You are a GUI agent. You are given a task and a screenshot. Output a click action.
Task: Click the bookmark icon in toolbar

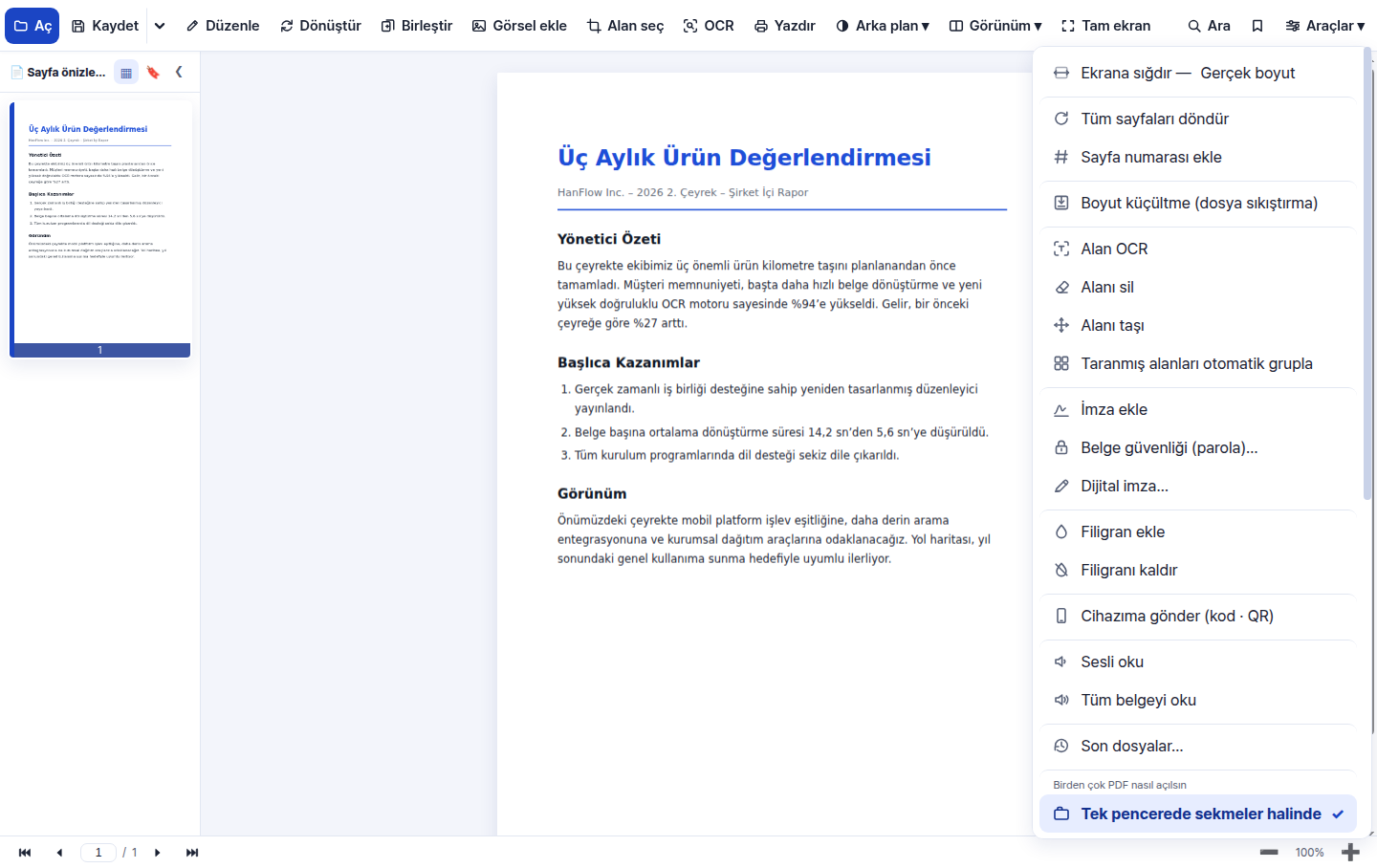coord(1257,26)
